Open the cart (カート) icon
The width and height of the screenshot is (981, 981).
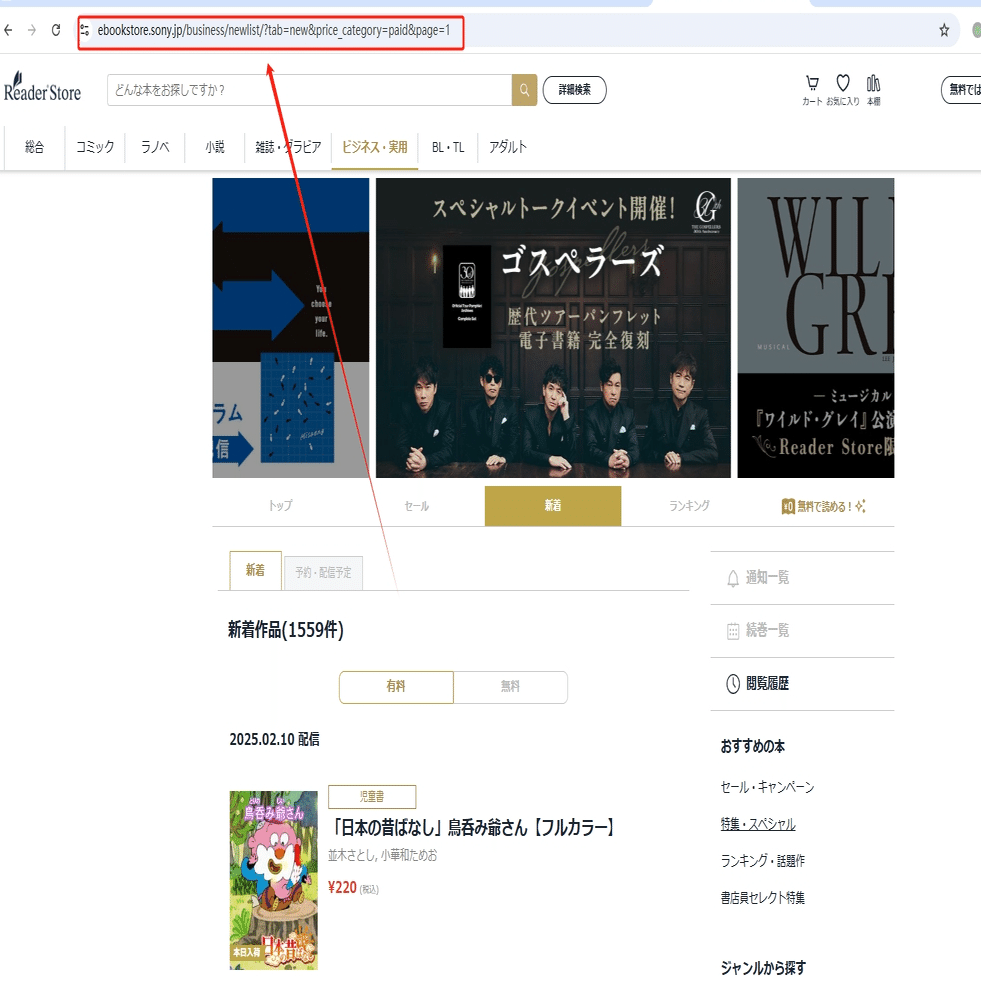point(812,90)
